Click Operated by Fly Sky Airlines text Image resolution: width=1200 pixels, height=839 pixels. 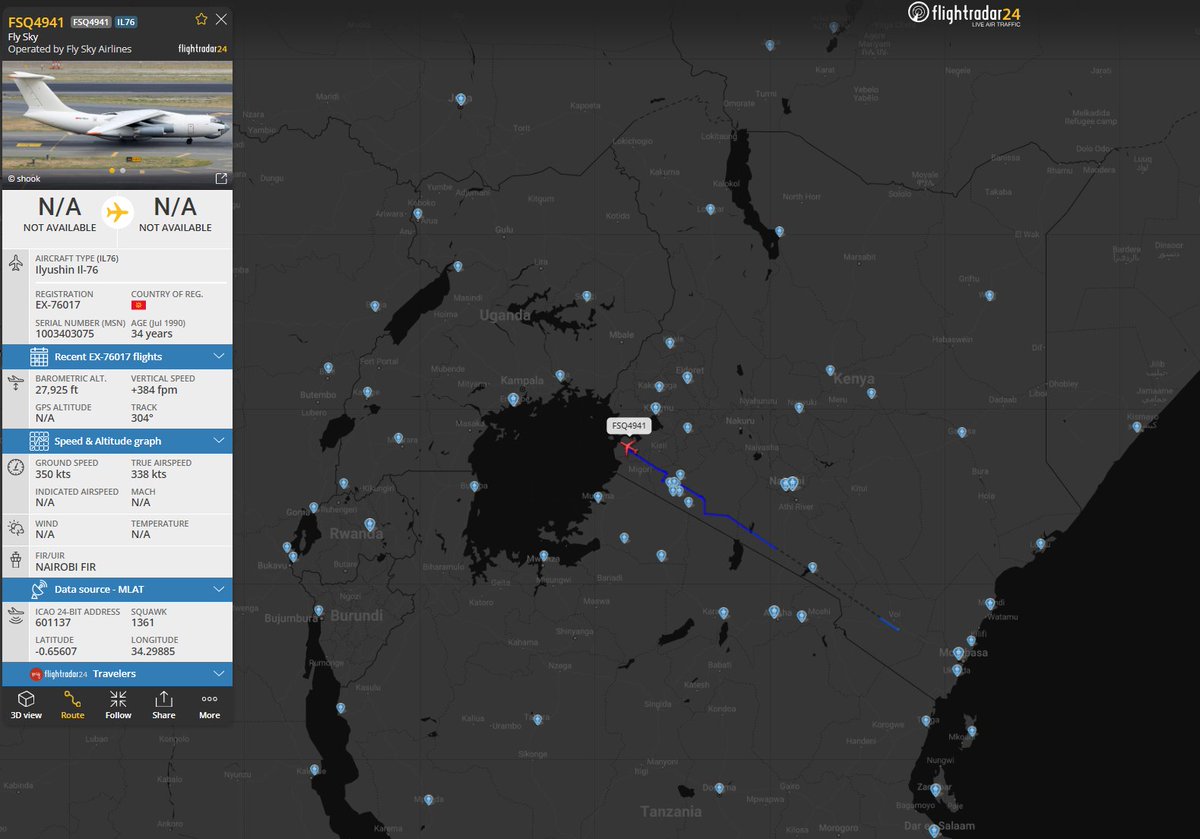click(x=70, y=48)
